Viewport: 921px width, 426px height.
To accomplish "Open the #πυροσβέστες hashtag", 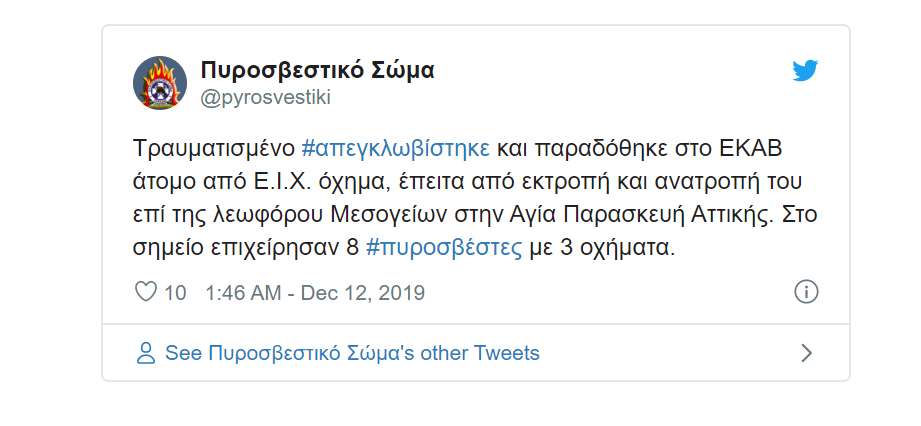I will tap(443, 248).
